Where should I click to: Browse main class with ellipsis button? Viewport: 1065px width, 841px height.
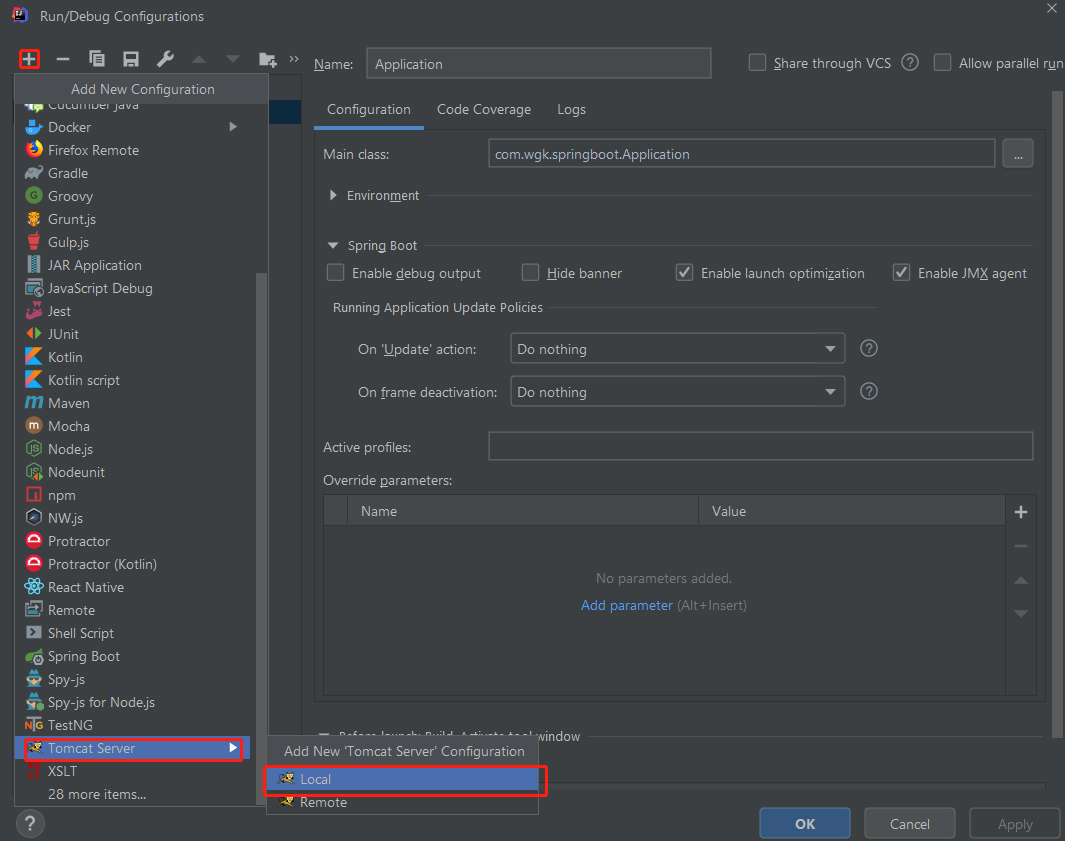point(1017,154)
